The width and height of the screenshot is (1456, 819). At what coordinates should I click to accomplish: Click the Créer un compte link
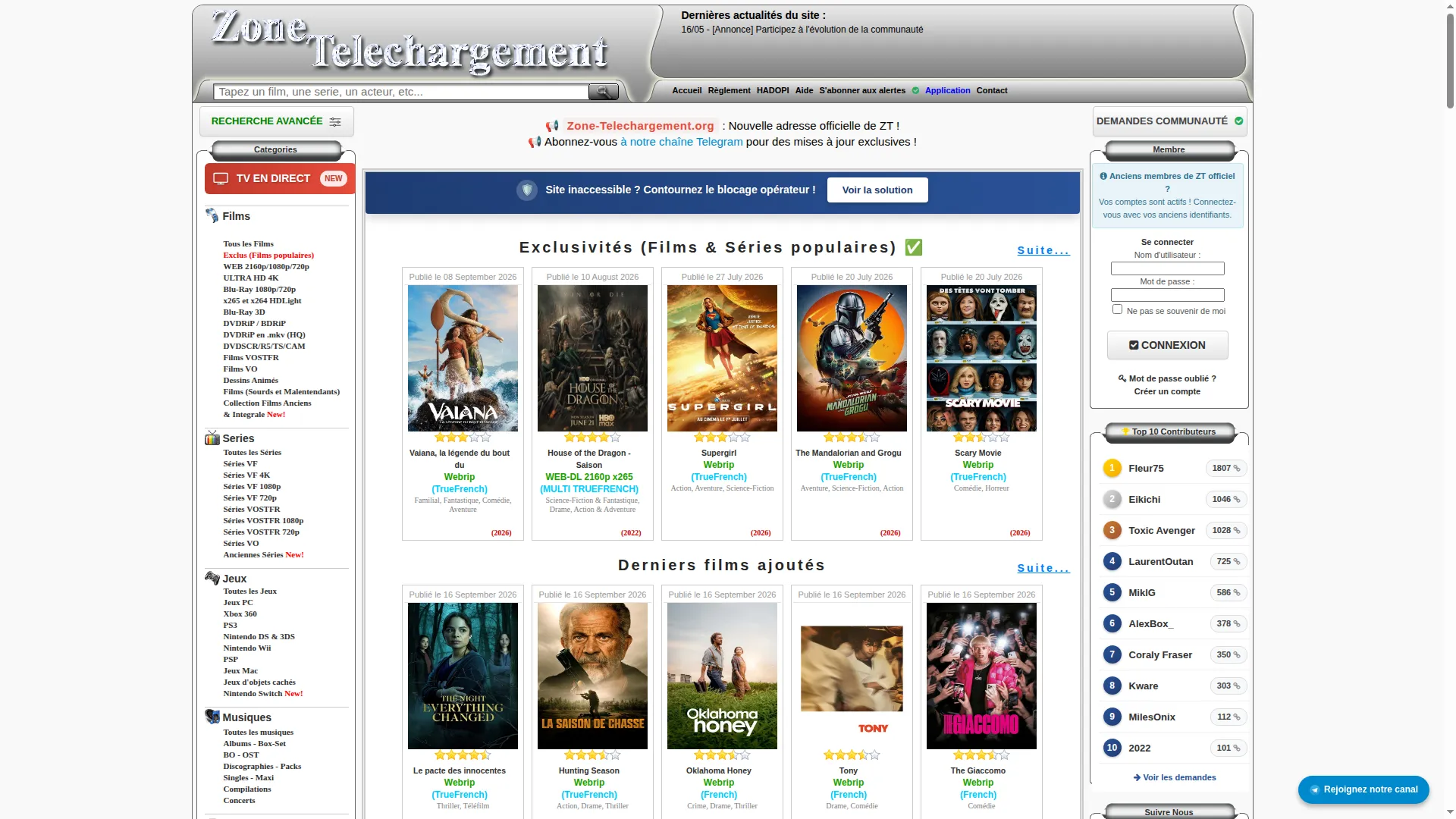(1167, 392)
